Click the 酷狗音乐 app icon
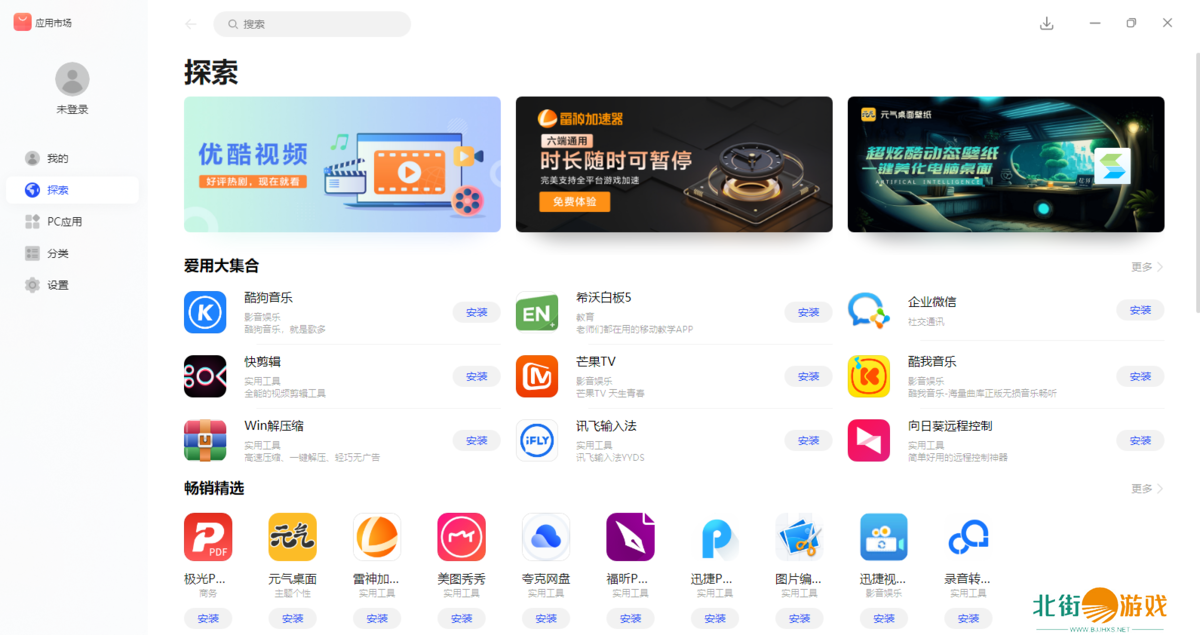The image size is (1200, 635). (205, 312)
